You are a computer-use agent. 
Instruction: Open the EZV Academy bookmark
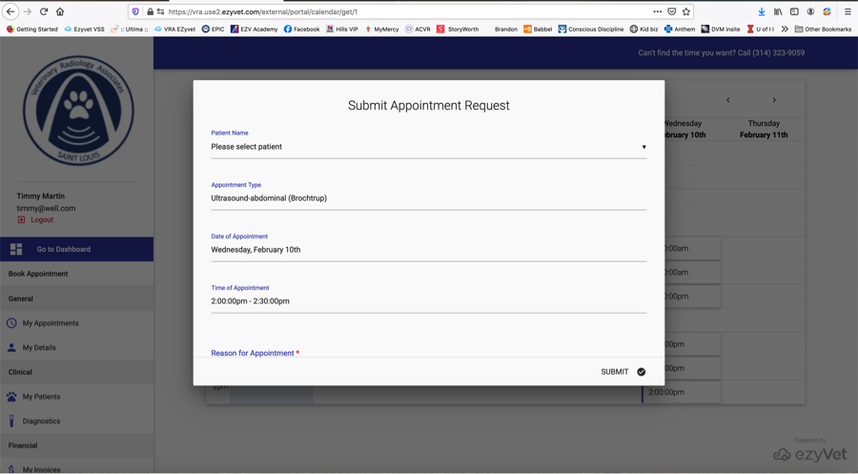tap(253, 29)
